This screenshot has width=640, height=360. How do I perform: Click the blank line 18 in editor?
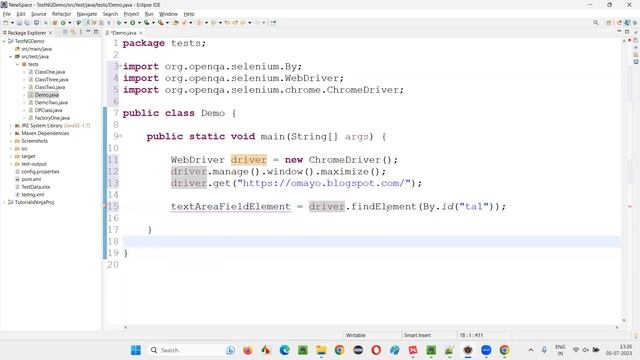point(371,242)
